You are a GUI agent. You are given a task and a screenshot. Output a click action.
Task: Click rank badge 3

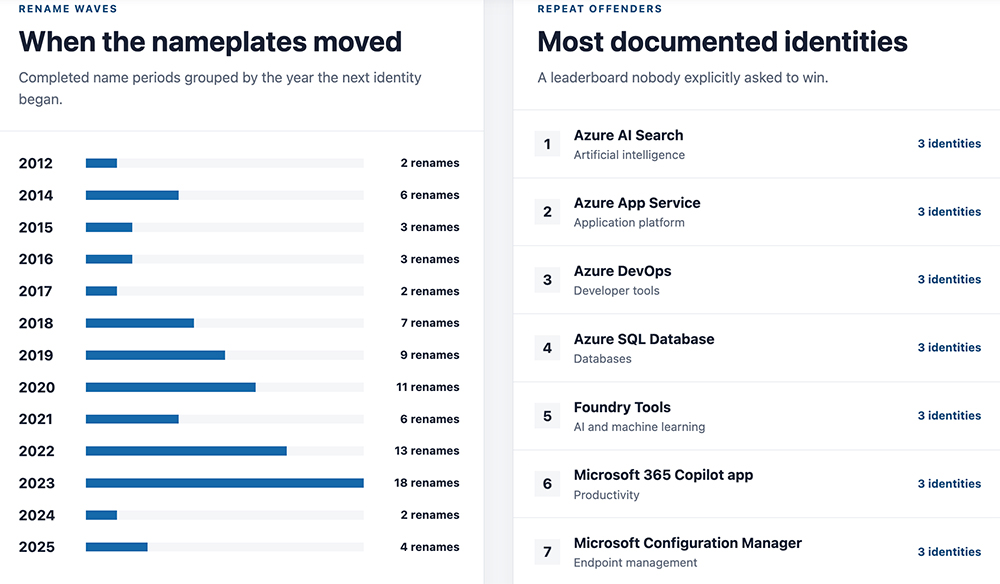click(x=547, y=280)
